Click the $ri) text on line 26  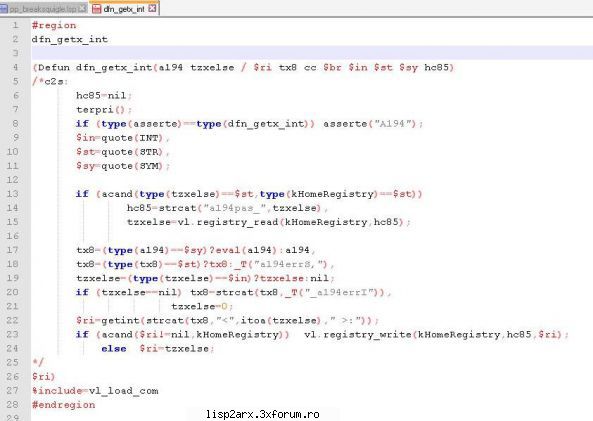point(43,376)
